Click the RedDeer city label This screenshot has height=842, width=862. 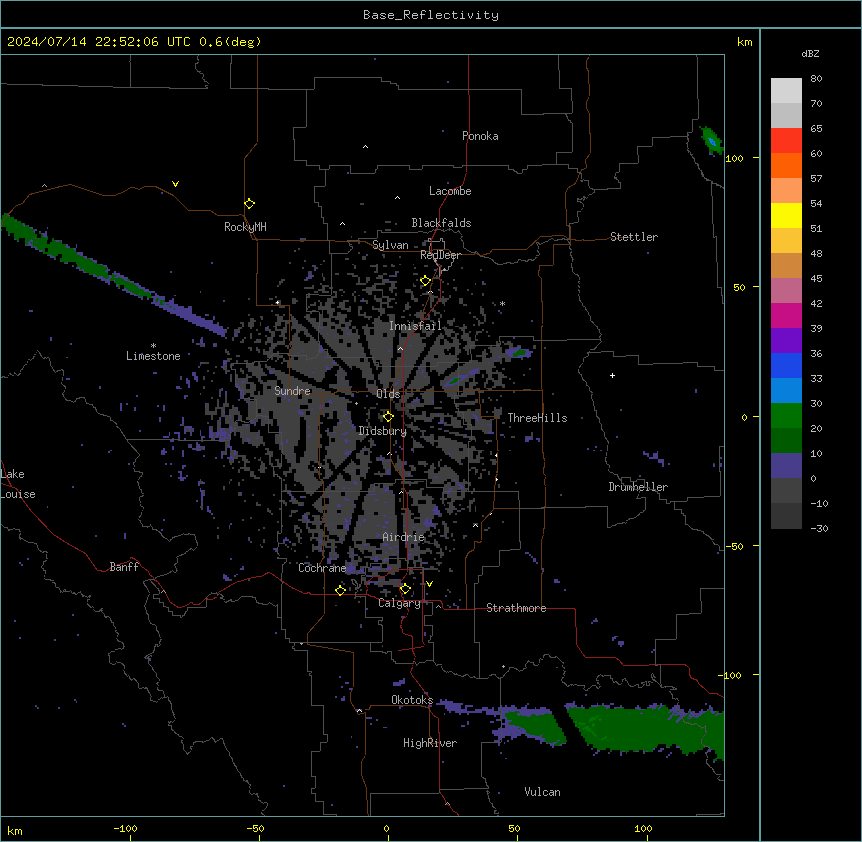[441, 255]
